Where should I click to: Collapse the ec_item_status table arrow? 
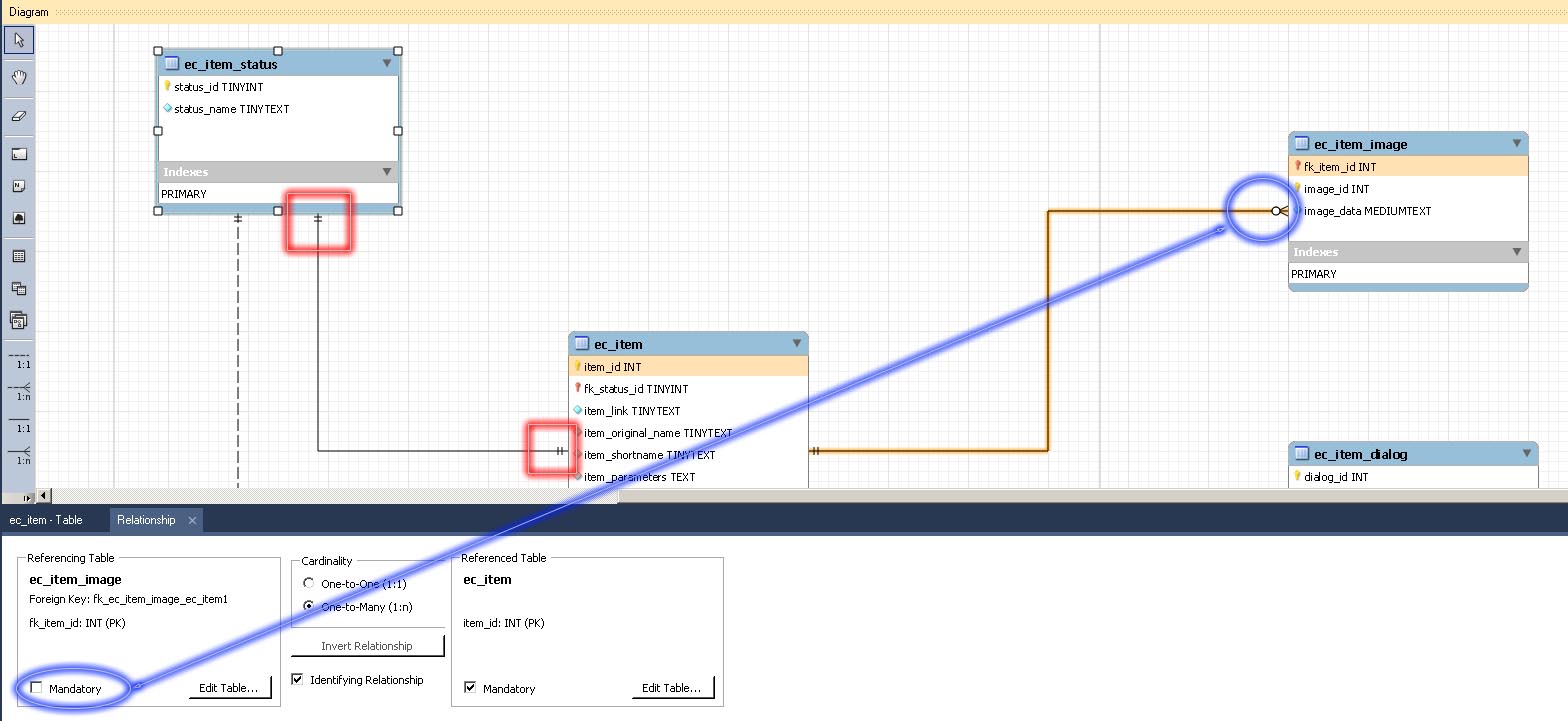[387, 64]
